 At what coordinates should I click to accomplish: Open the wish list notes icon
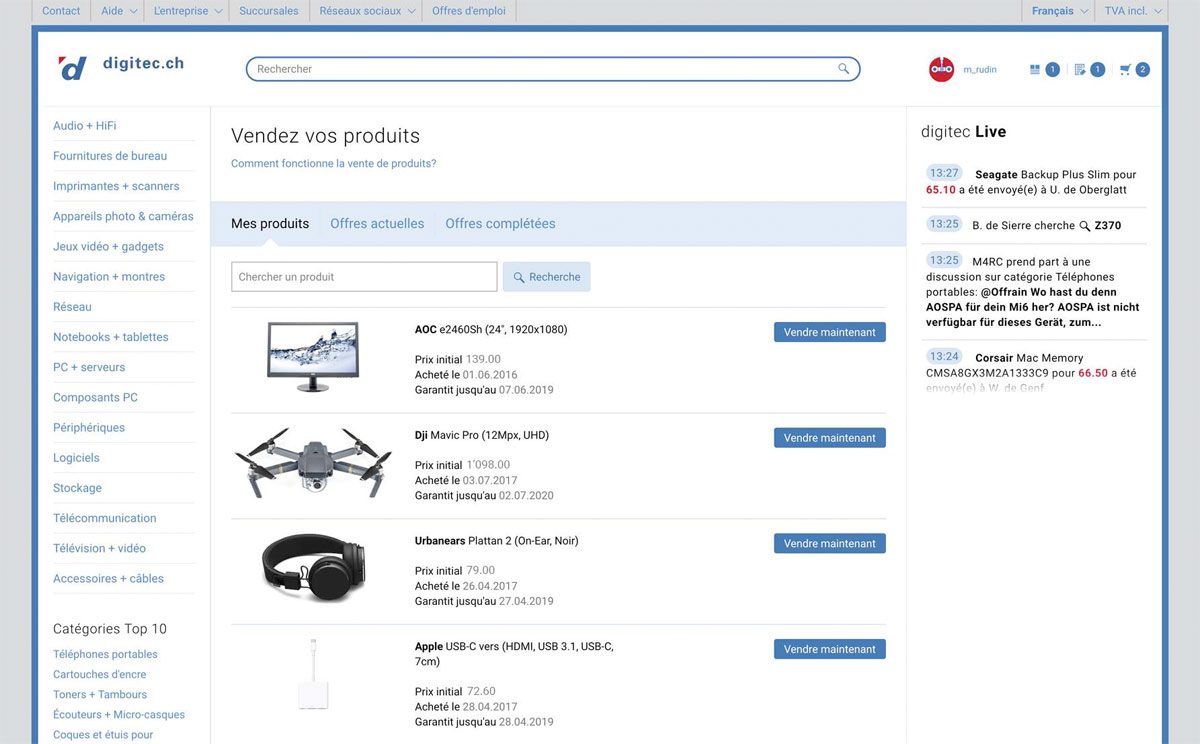click(1080, 70)
